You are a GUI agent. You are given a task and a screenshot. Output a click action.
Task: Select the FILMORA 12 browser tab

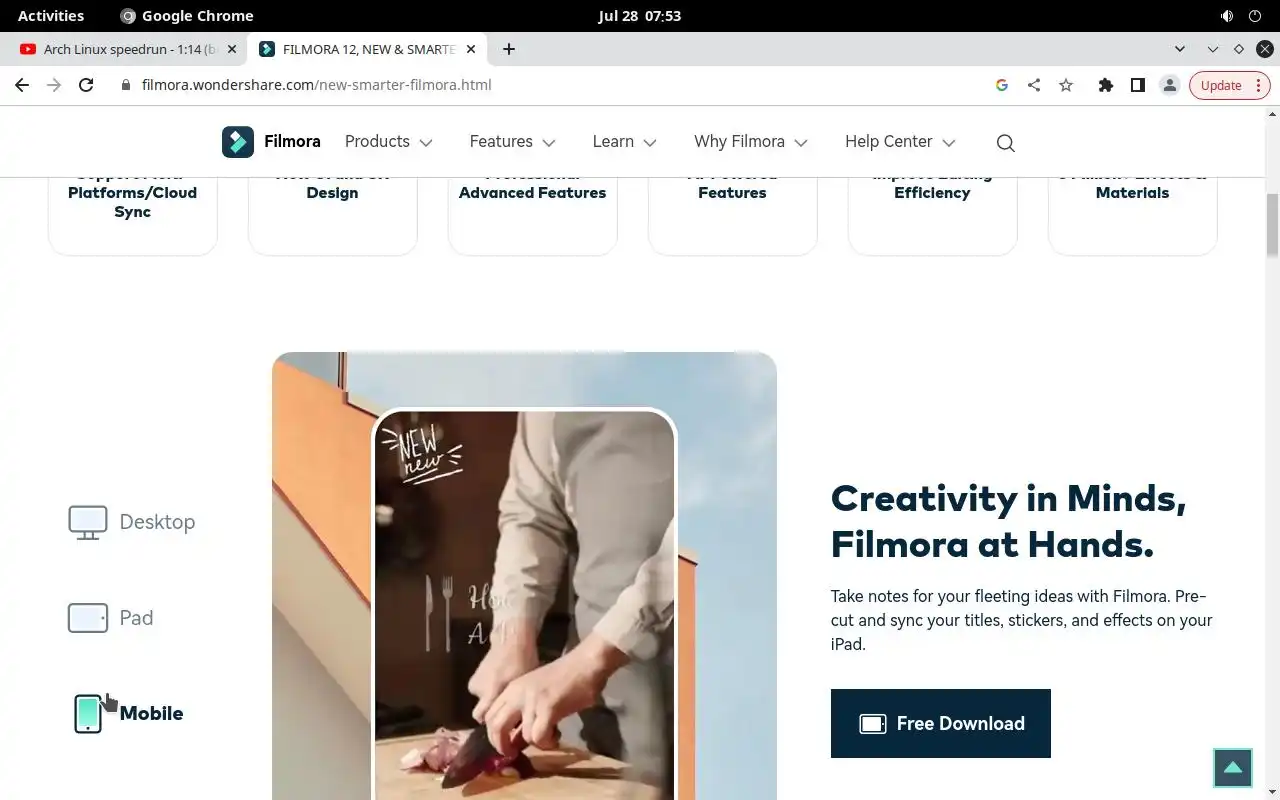368,49
